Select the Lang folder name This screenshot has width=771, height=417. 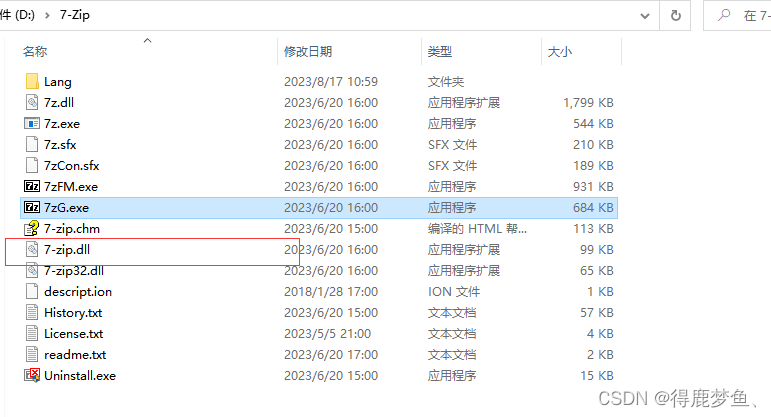(58, 82)
